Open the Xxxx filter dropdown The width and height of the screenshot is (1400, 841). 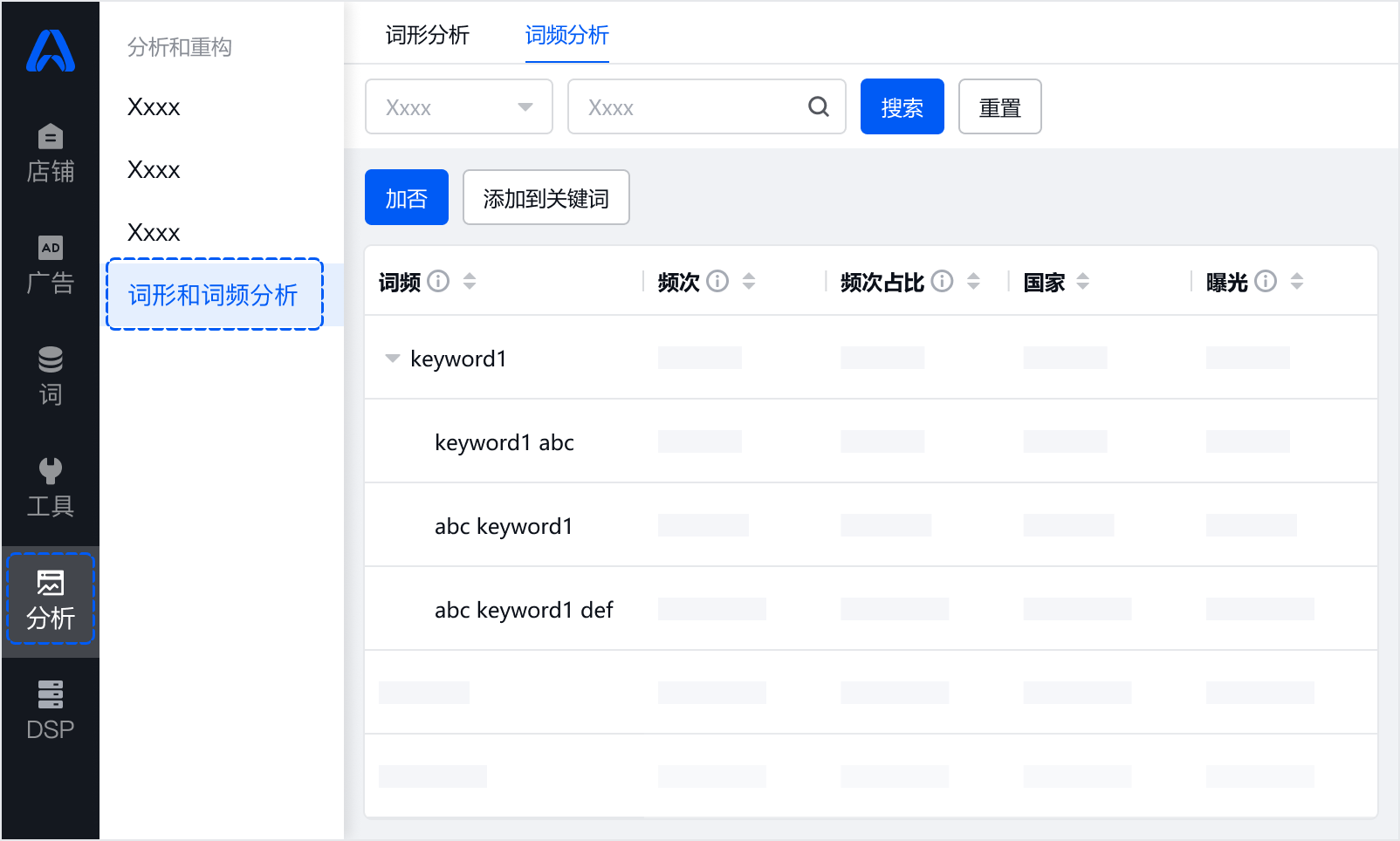click(x=459, y=106)
